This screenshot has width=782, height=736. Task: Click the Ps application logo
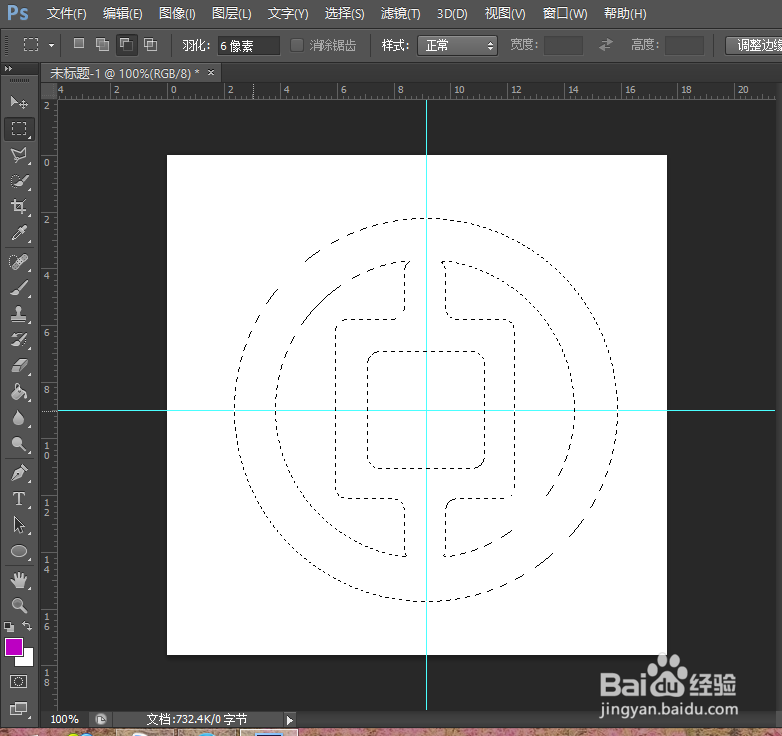tap(17, 12)
